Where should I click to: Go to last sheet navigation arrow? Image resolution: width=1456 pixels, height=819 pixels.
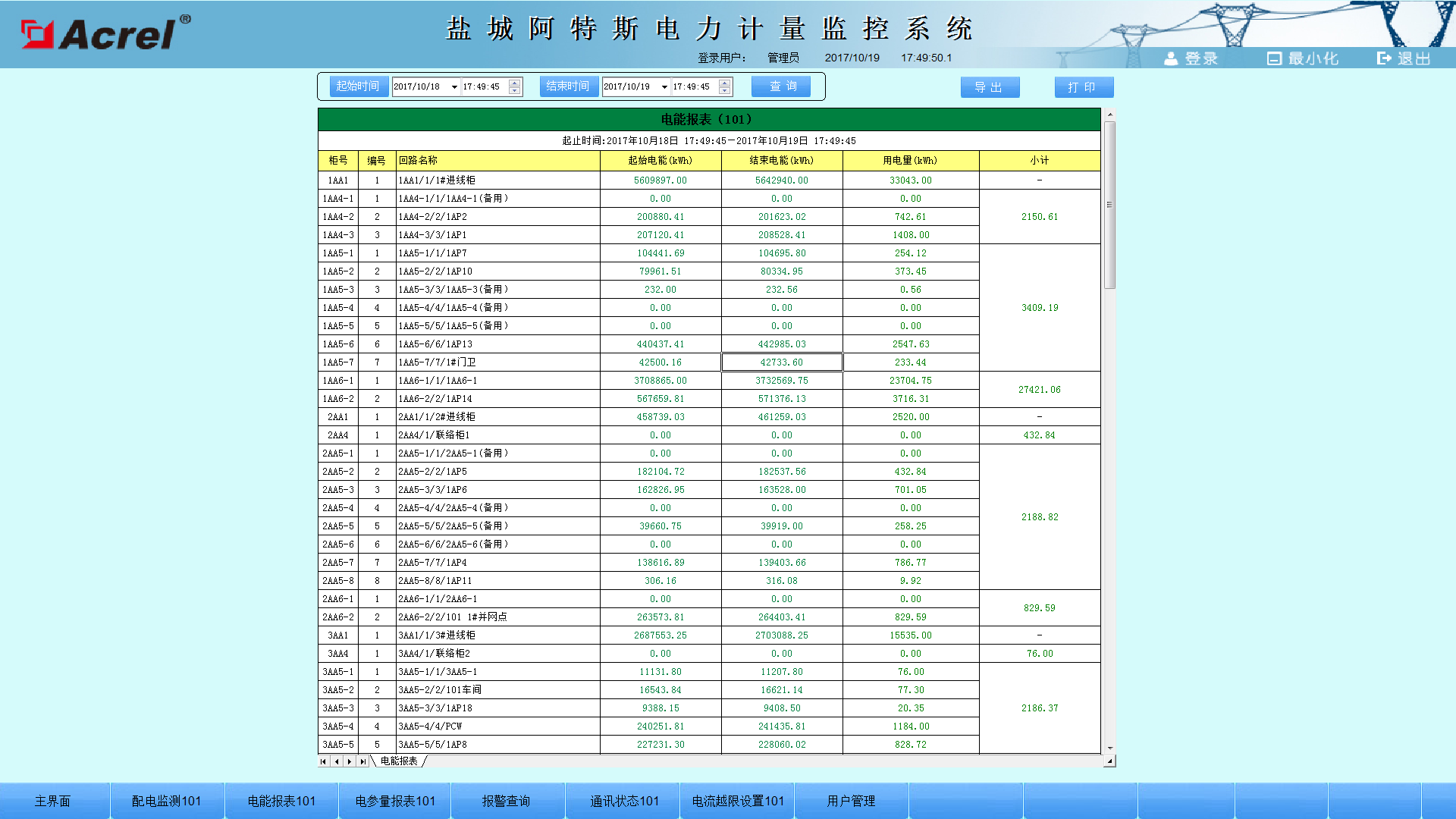click(362, 761)
